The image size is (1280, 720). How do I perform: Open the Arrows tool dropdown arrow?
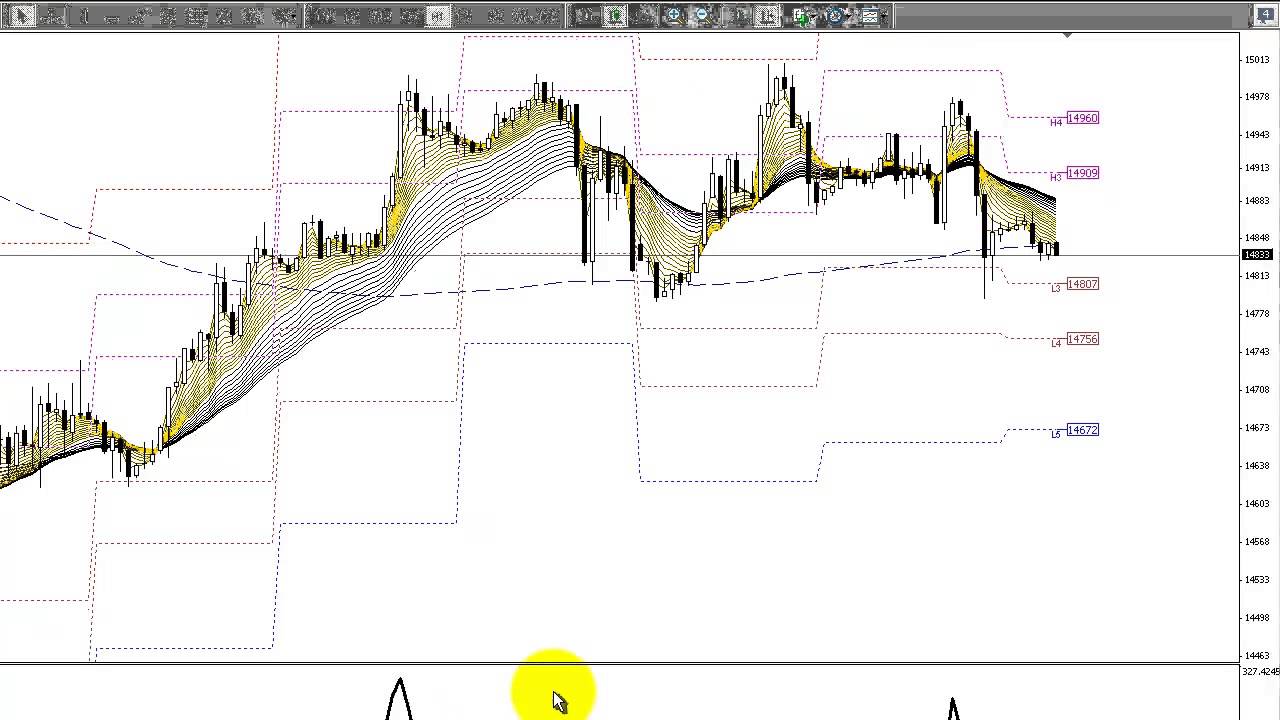pos(294,16)
